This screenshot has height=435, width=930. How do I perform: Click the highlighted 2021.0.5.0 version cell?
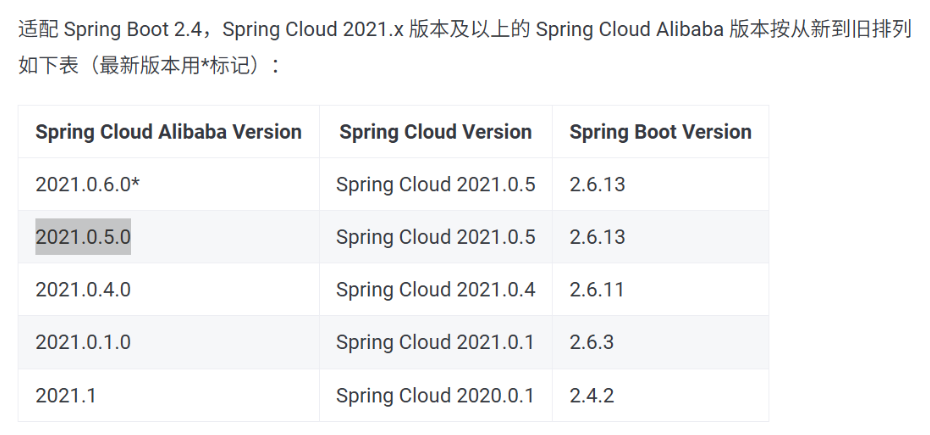point(168,237)
